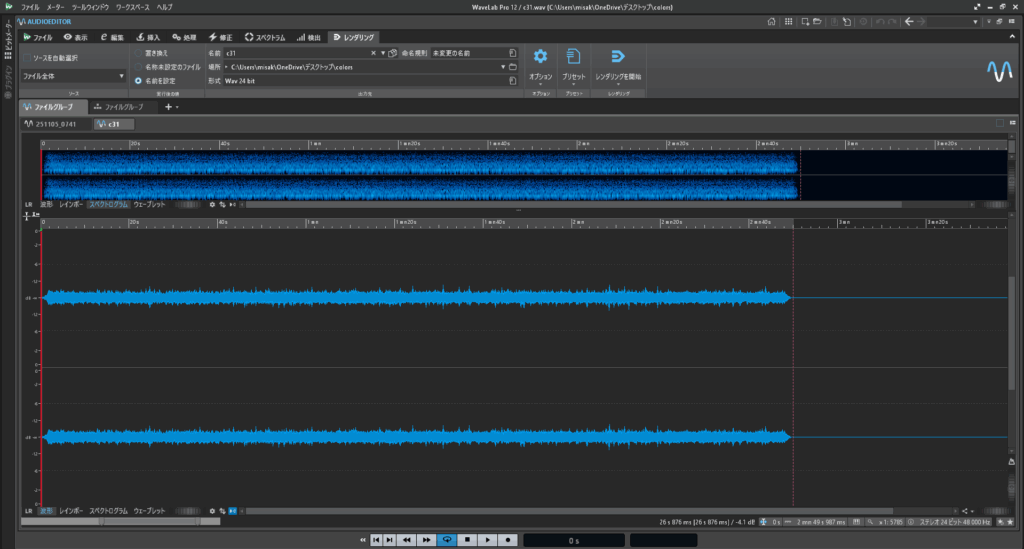This screenshot has width=1024, height=549.
Task: Select the 置き換え radio button
Action: coord(138,52)
